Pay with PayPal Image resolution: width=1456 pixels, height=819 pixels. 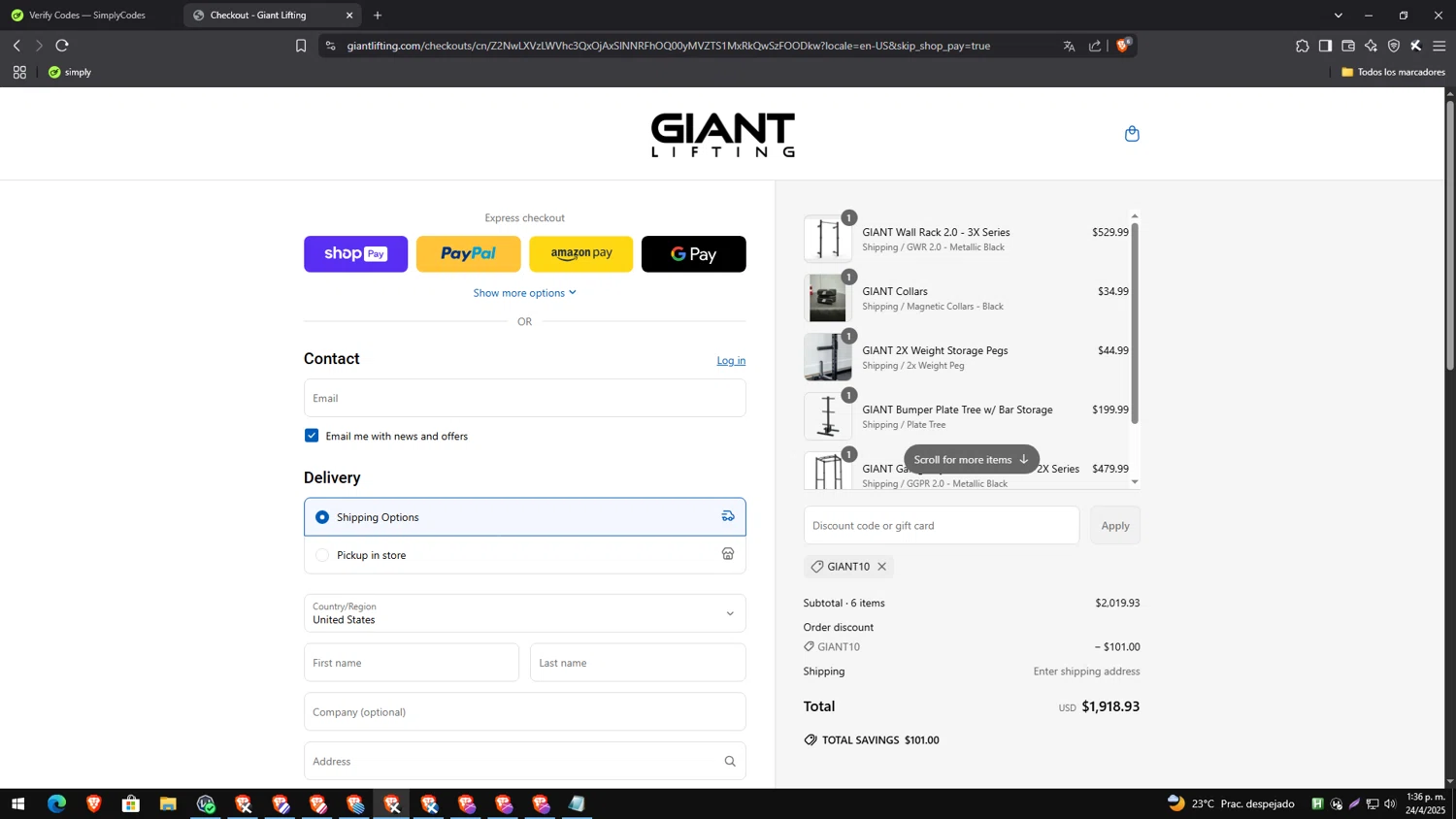coord(468,254)
